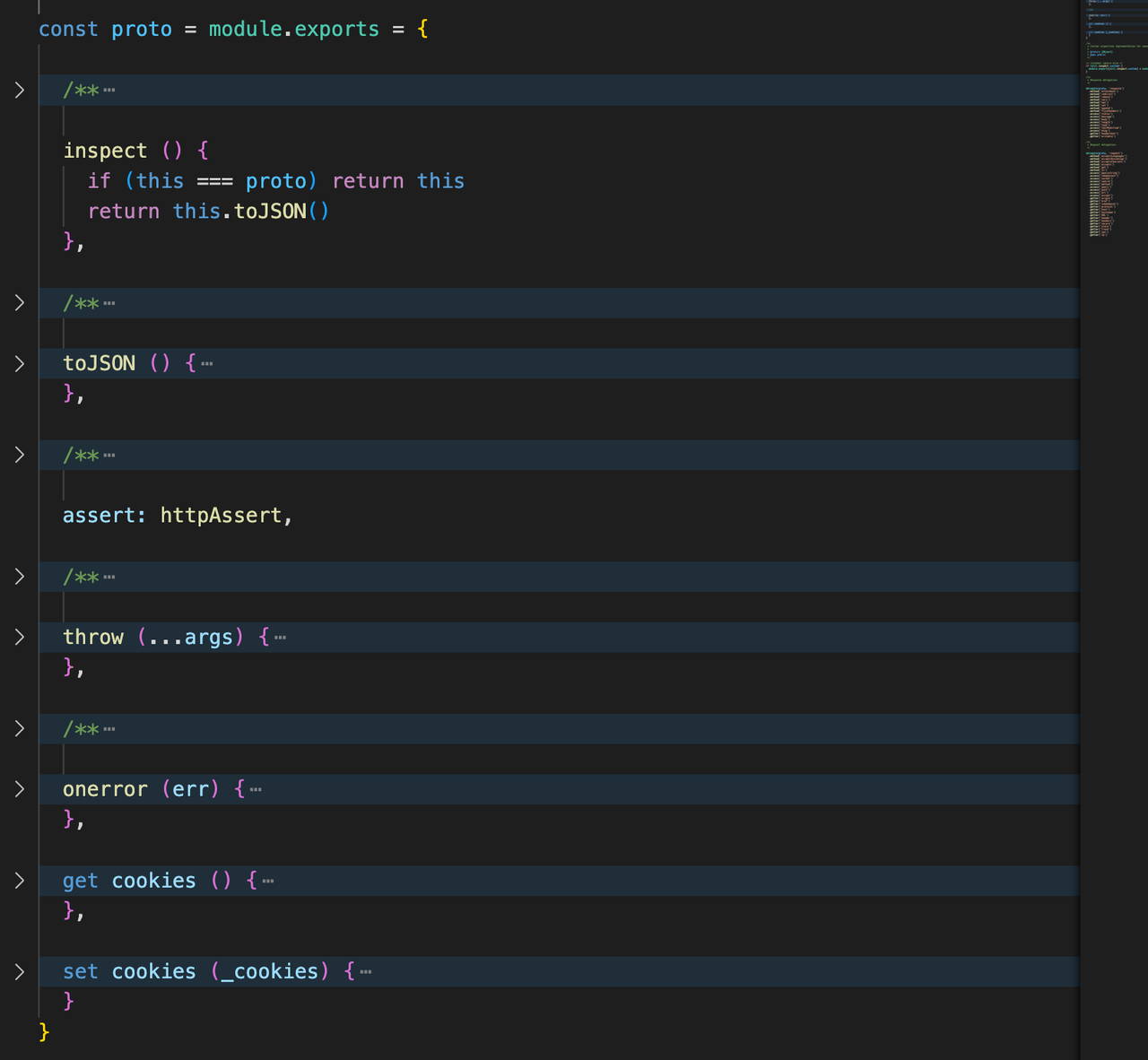
Task: Click the 'exports' property
Action: [336, 30]
